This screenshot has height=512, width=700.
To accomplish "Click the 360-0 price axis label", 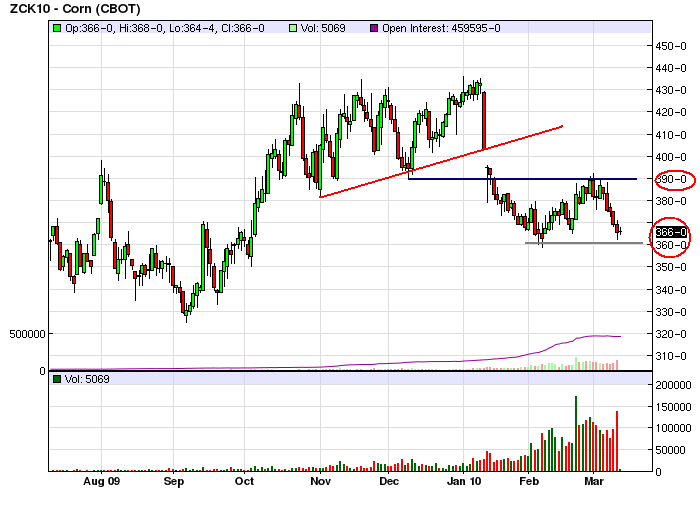I will coord(671,245).
